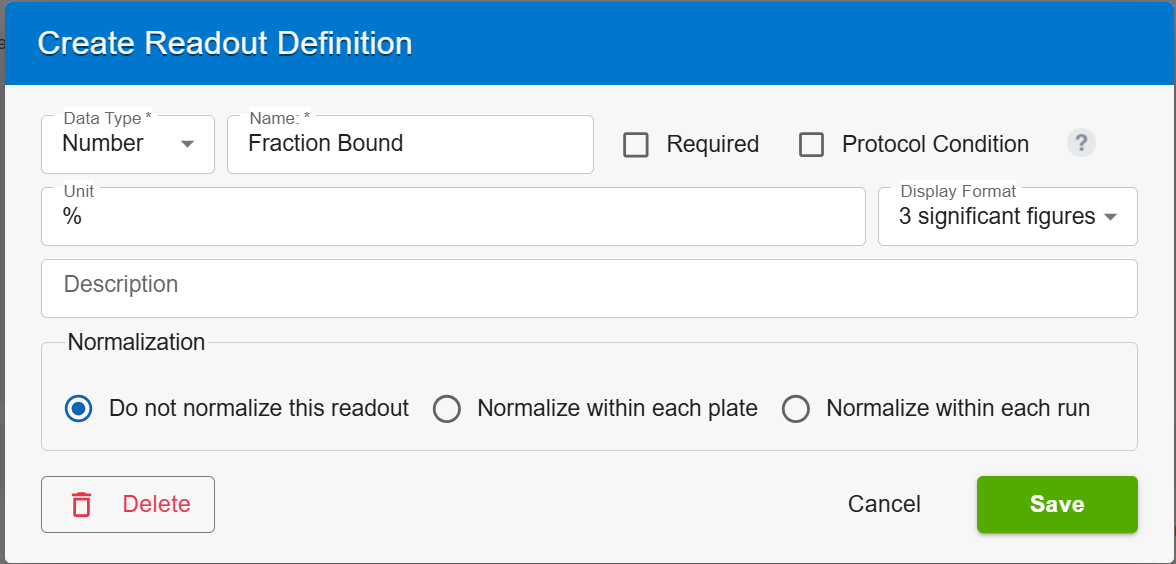This screenshot has height=564, width=1176.
Task: Click the empty Description field
Action: point(590,289)
